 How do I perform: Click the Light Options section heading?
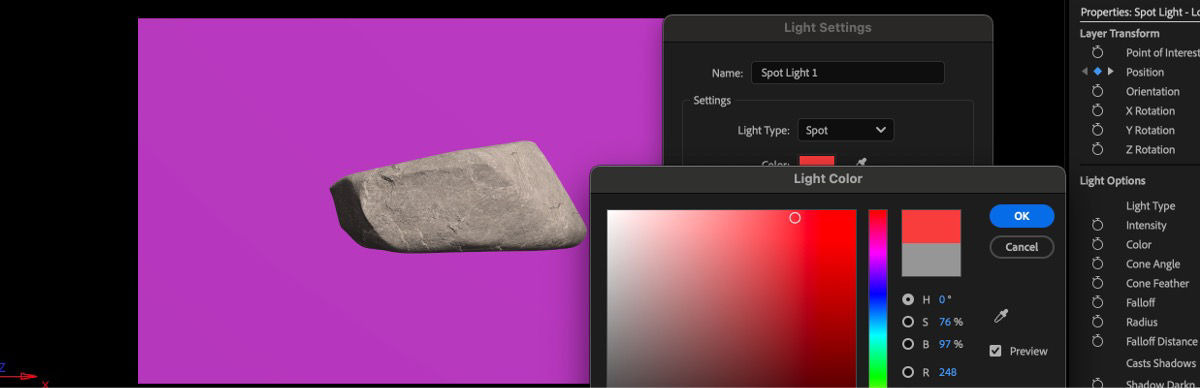(x=1112, y=181)
